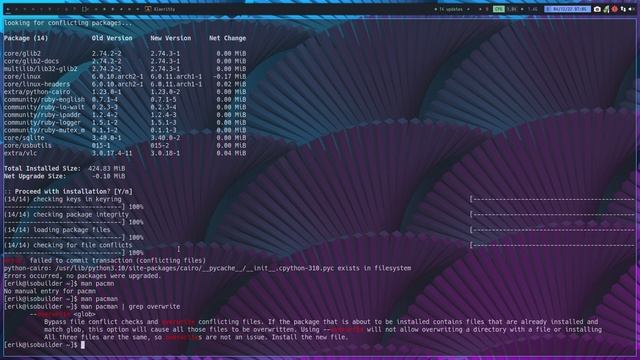Click the '<glob>' option text

[84, 314]
